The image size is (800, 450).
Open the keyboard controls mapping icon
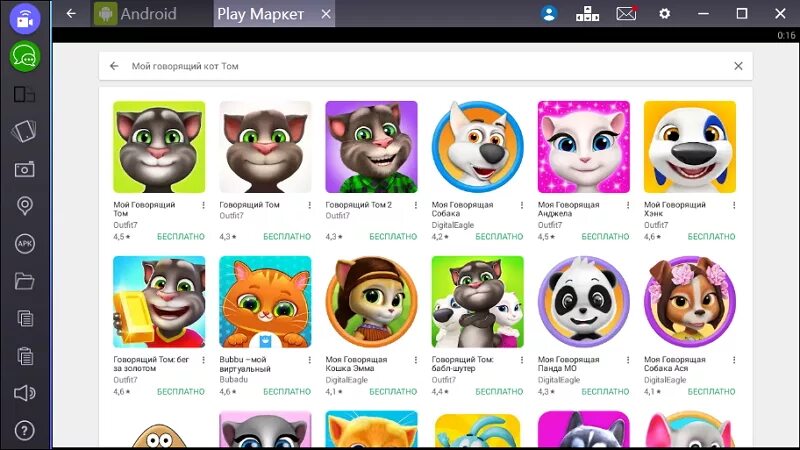pyautogui.click(x=587, y=14)
